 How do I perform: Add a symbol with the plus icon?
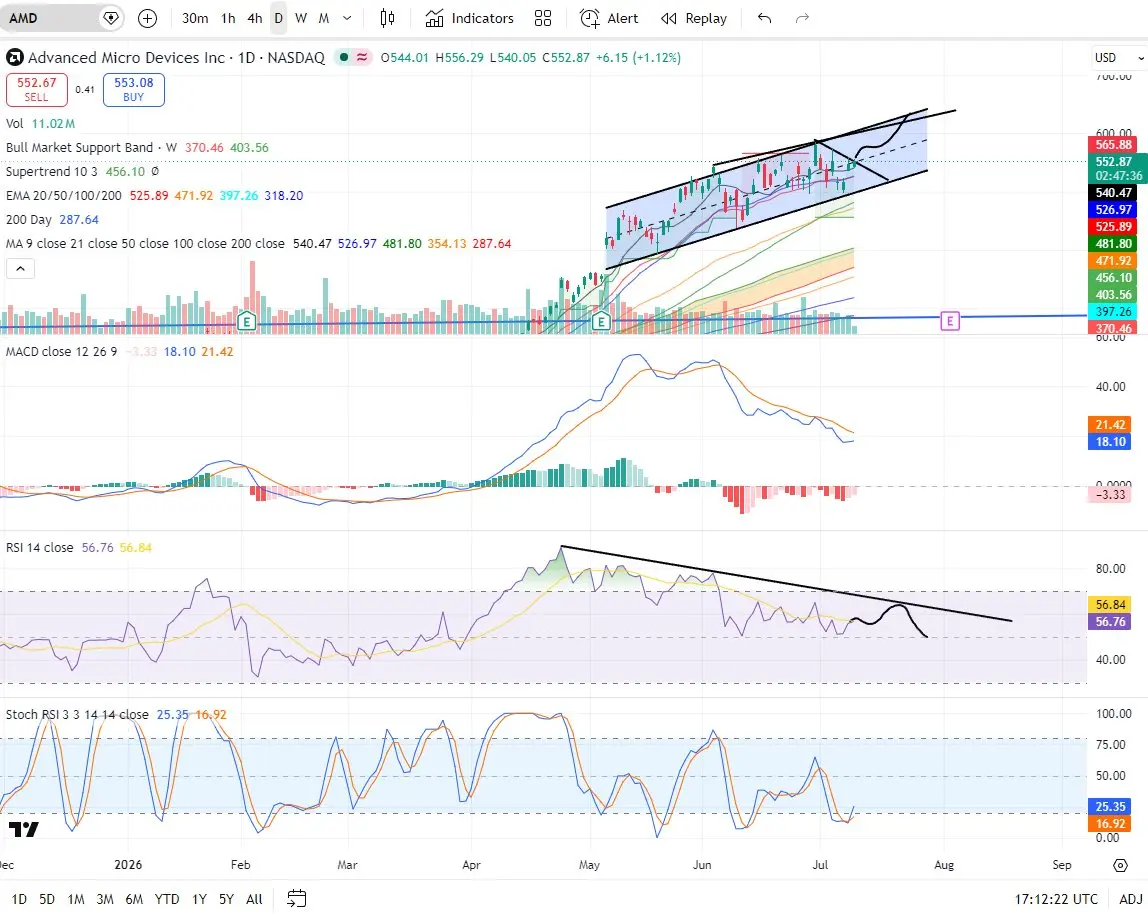coord(147,18)
